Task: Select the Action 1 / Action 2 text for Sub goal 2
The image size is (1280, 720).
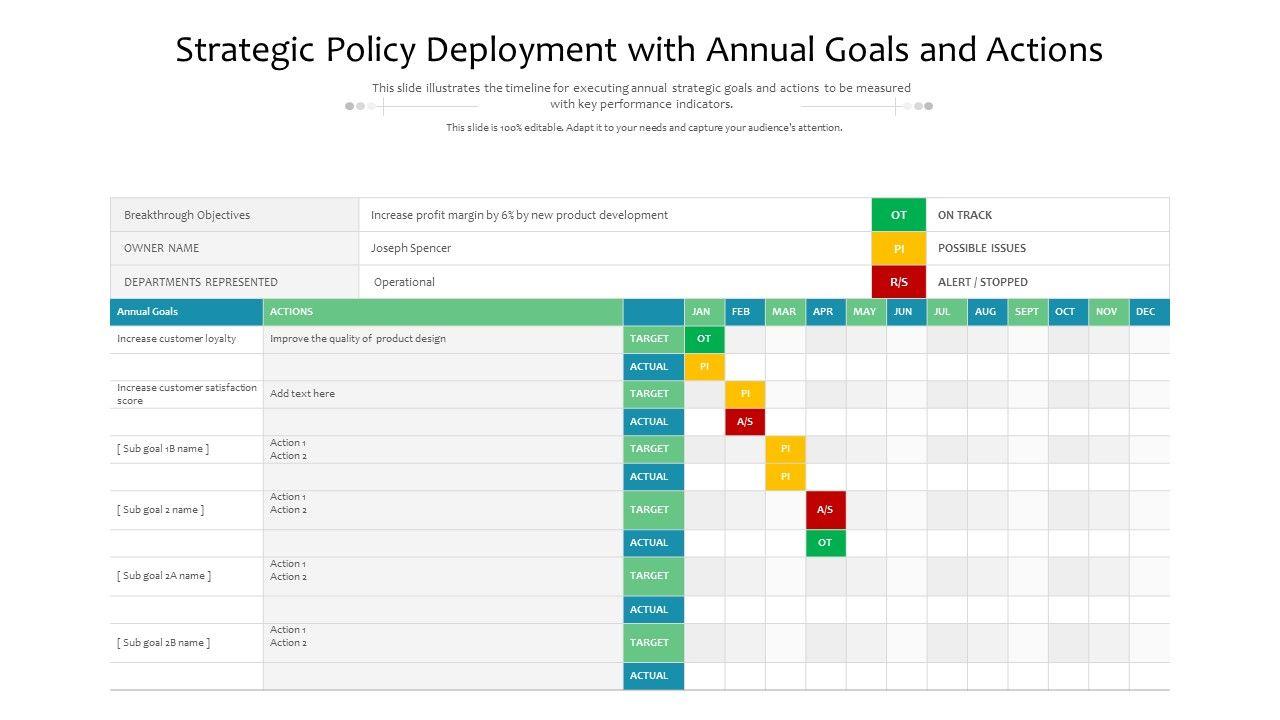Action: point(288,503)
